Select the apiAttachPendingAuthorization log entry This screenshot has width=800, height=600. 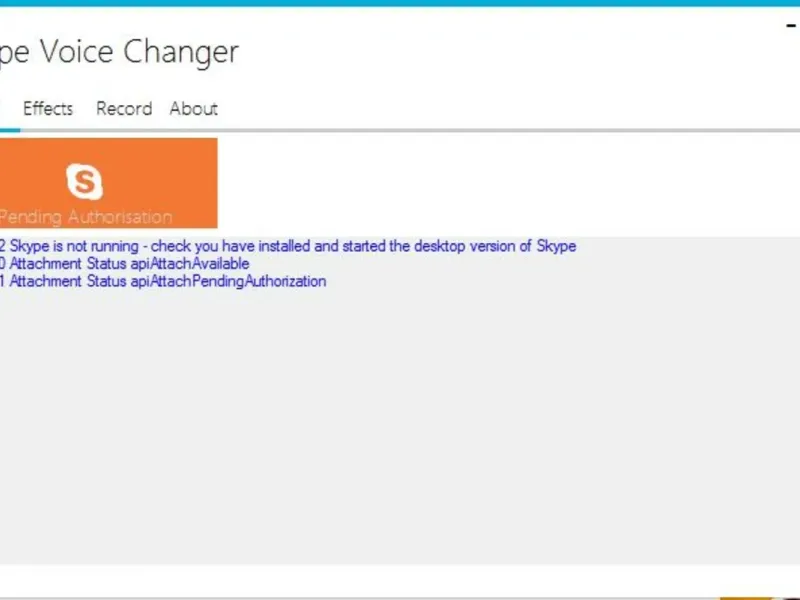[x=163, y=281]
